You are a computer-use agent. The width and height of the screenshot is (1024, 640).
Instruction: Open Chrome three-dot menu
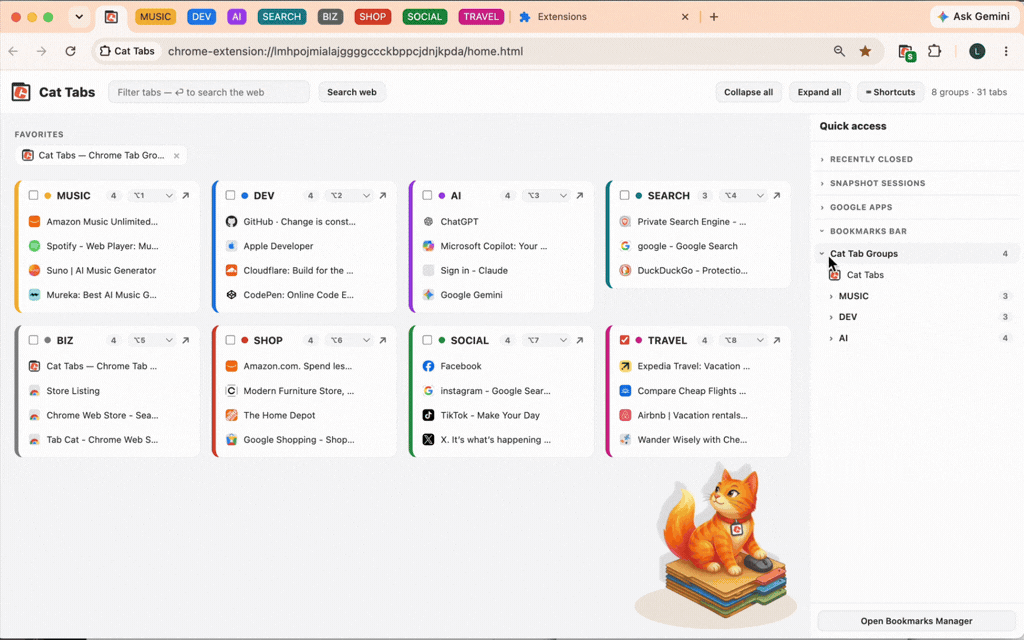(x=1006, y=51)
